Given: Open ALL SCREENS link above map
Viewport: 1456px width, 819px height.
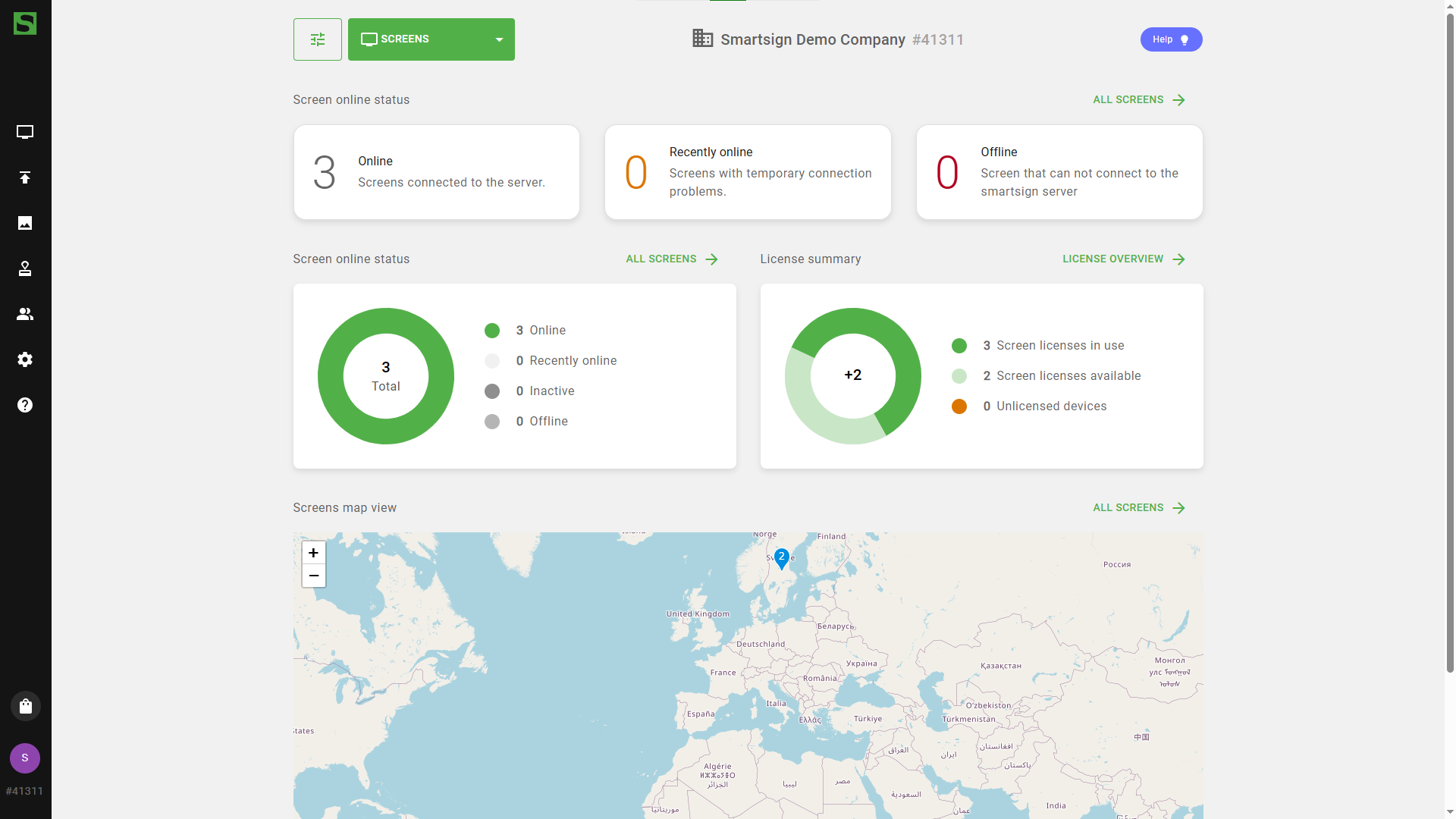Looking at the screenshot, I should [1137, 508].
